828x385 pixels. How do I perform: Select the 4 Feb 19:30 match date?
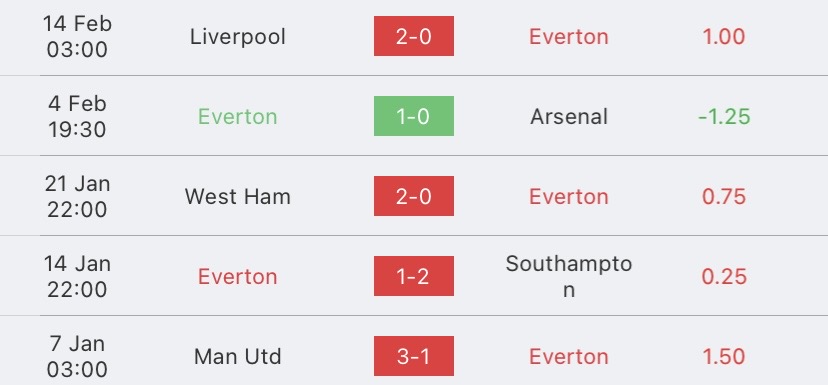[x=77, y=116]
